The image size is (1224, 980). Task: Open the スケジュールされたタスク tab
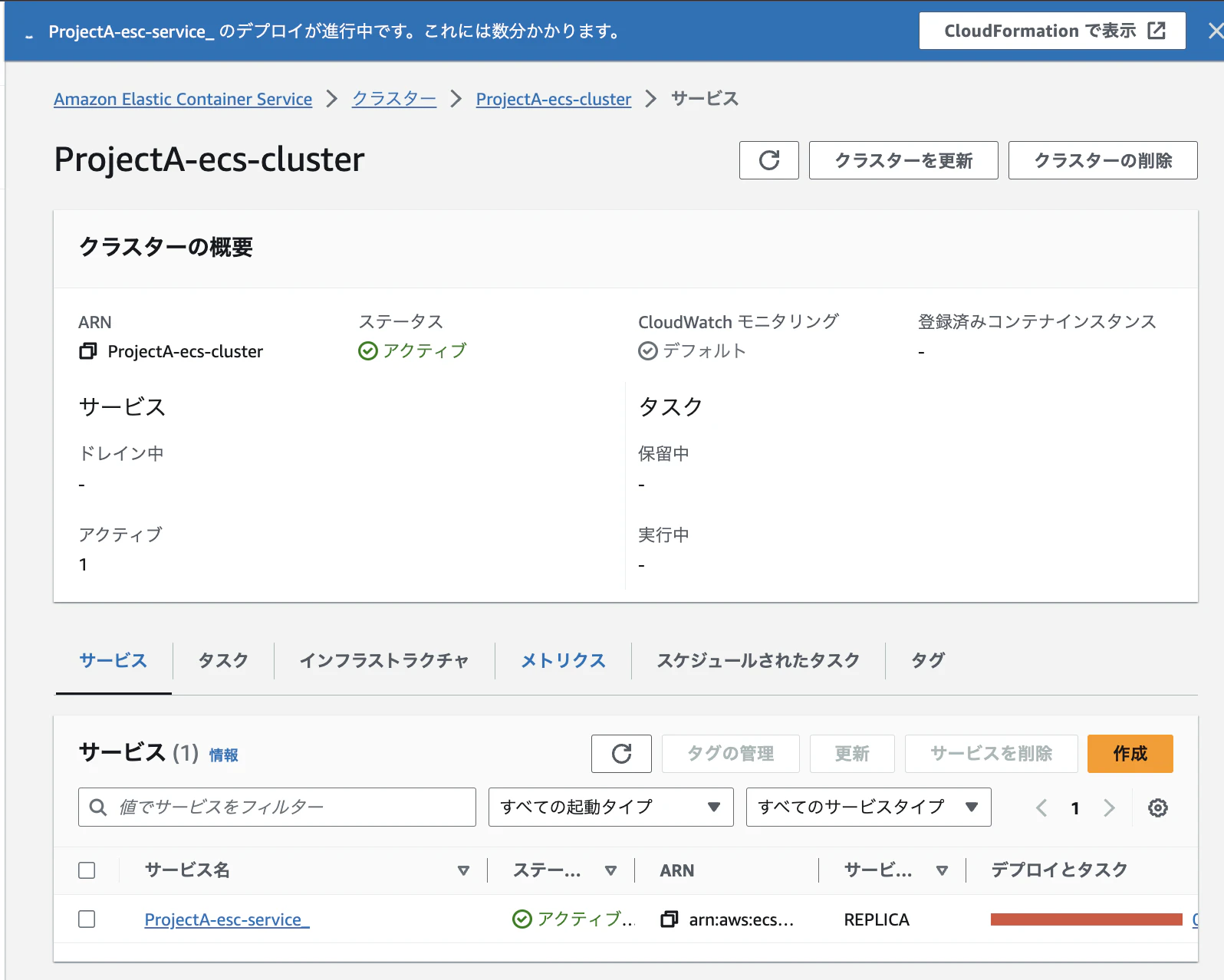[x=758, y=660]
